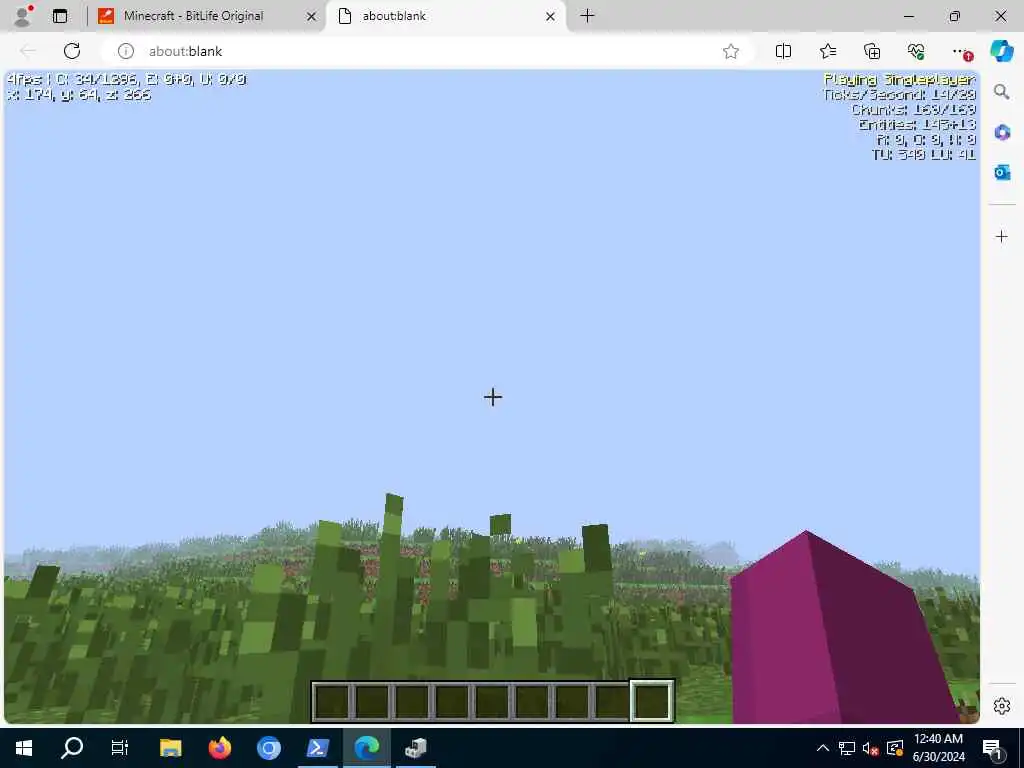Restore down the Edge window

(x=955, y=16)
